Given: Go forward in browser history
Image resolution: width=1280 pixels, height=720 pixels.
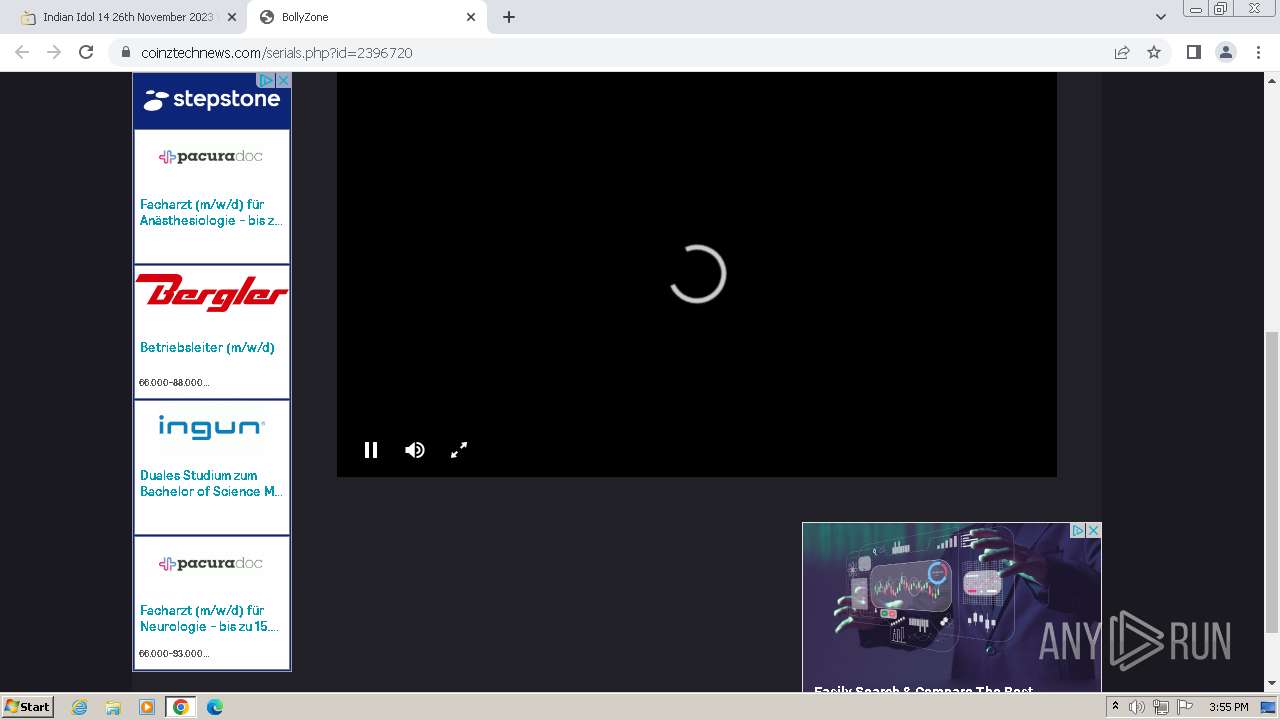Looking at the screenshot, I should [54, 52].
